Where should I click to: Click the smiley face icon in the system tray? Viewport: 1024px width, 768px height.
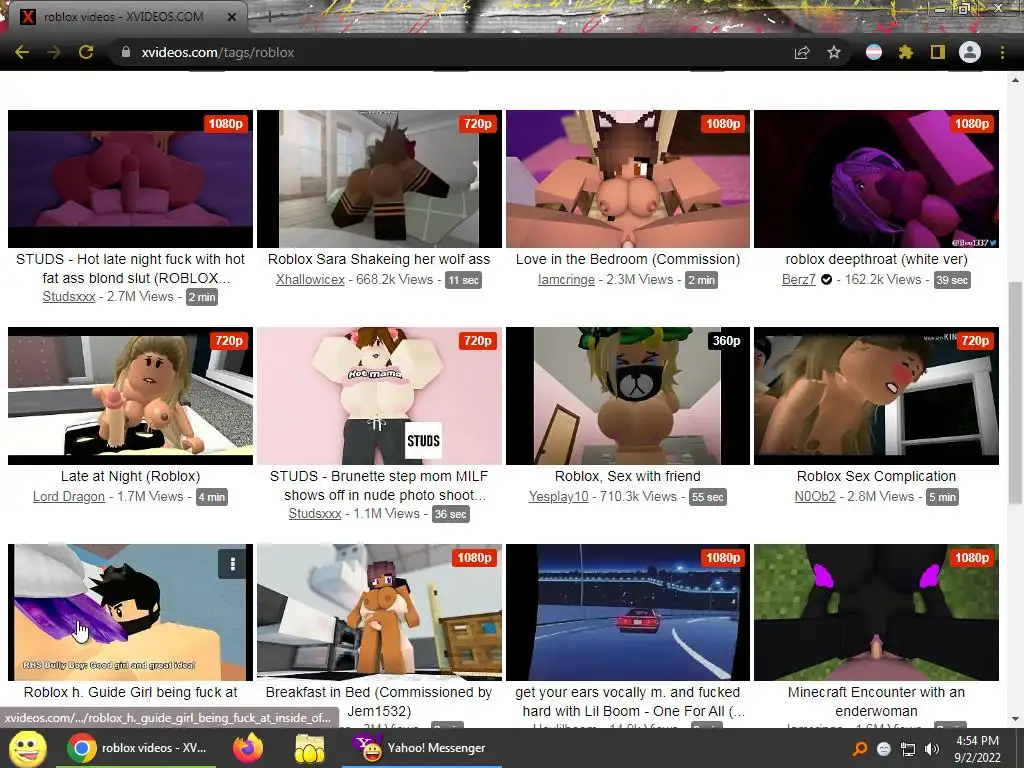point(884,749)
